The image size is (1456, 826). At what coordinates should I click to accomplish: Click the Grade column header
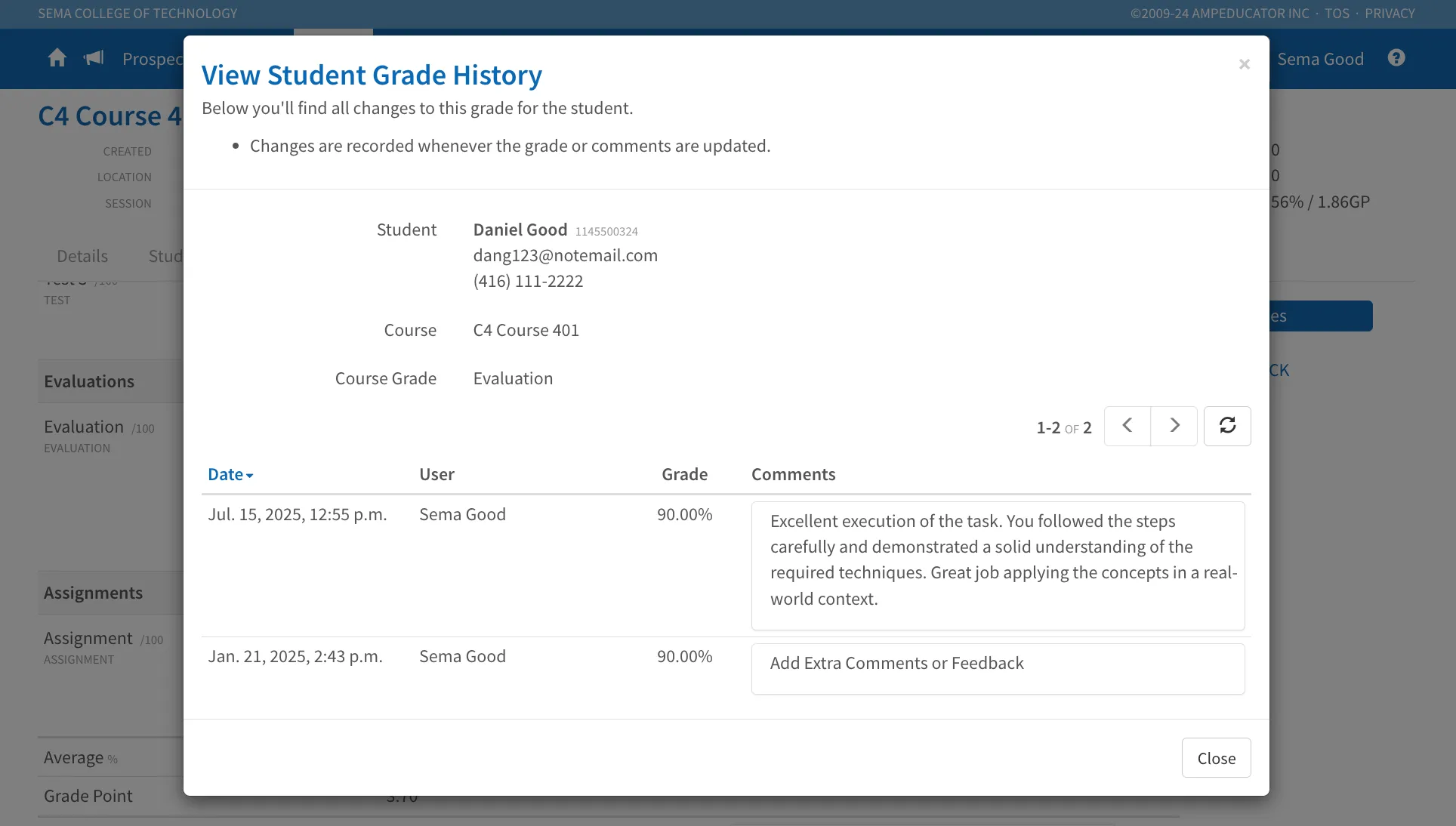tap(684, 474)
